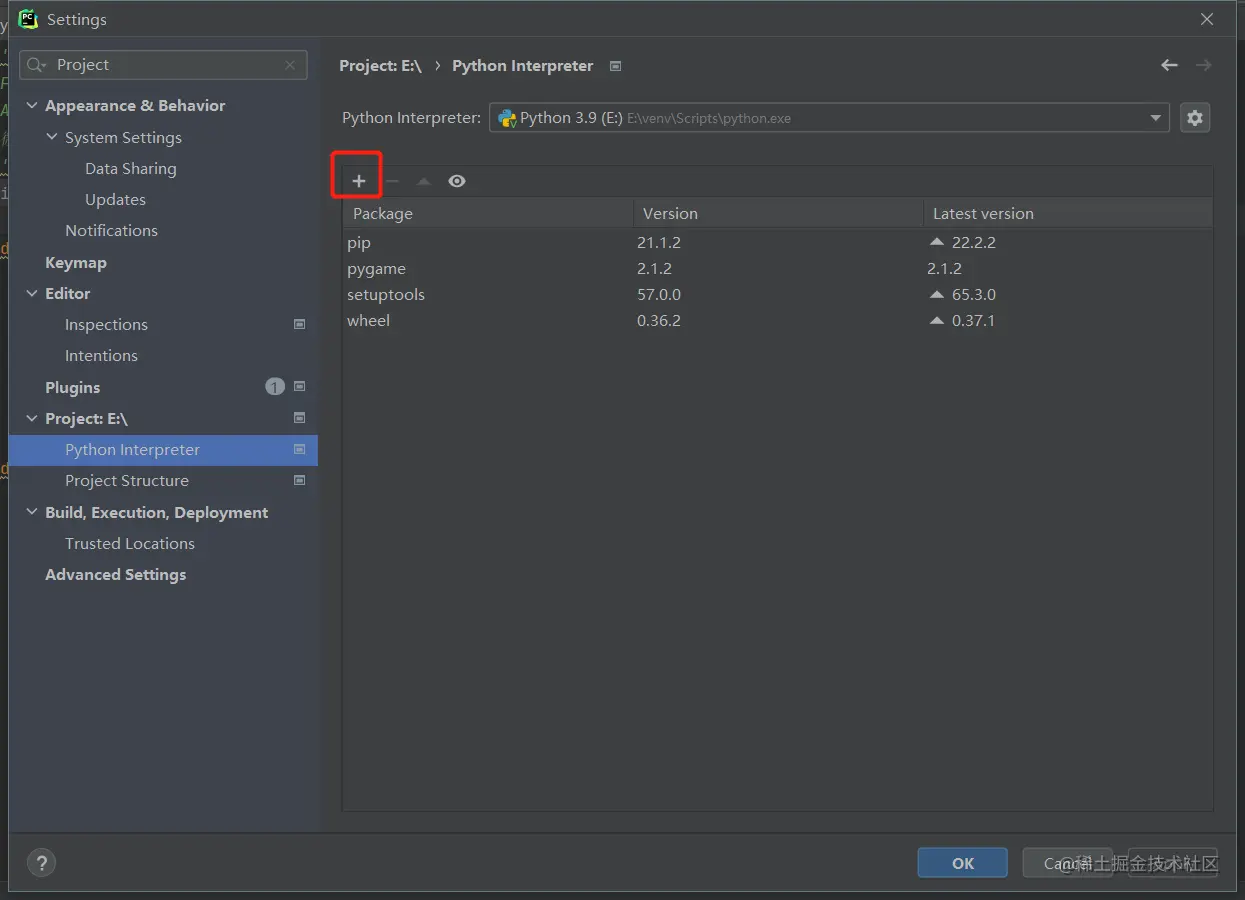Click project icon next to Inspections
Screen dimensions: 1245x900
(299, 324)
